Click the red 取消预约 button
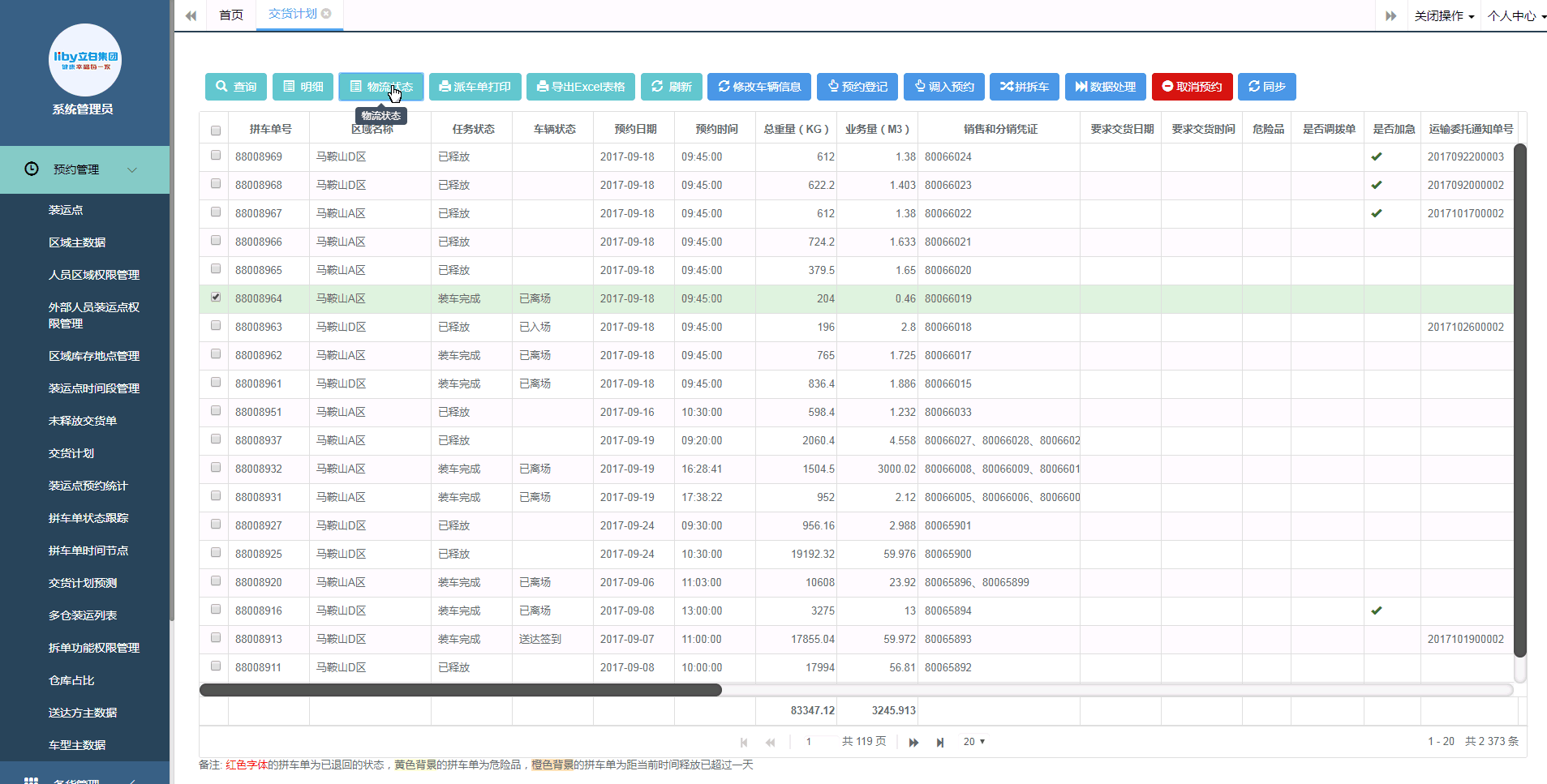This screenshot has width=1547, height=784. pos(1192,87)
